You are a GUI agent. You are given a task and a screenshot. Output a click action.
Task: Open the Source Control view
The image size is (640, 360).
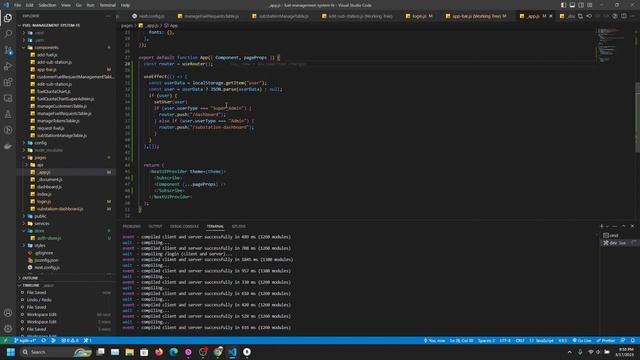(x=8, y=50)
